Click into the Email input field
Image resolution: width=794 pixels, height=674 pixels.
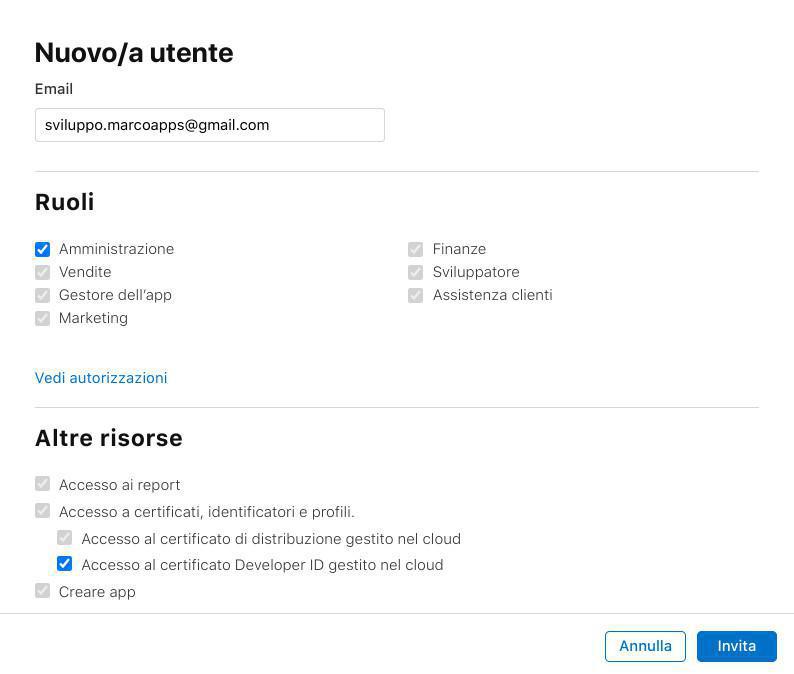(x=209, y=125)
